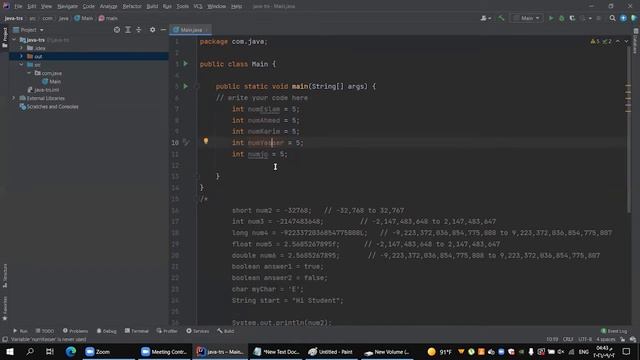Expand External Libraries in the project tree
Viewport: 640px width, 360px height.
(x=13, y=98)
